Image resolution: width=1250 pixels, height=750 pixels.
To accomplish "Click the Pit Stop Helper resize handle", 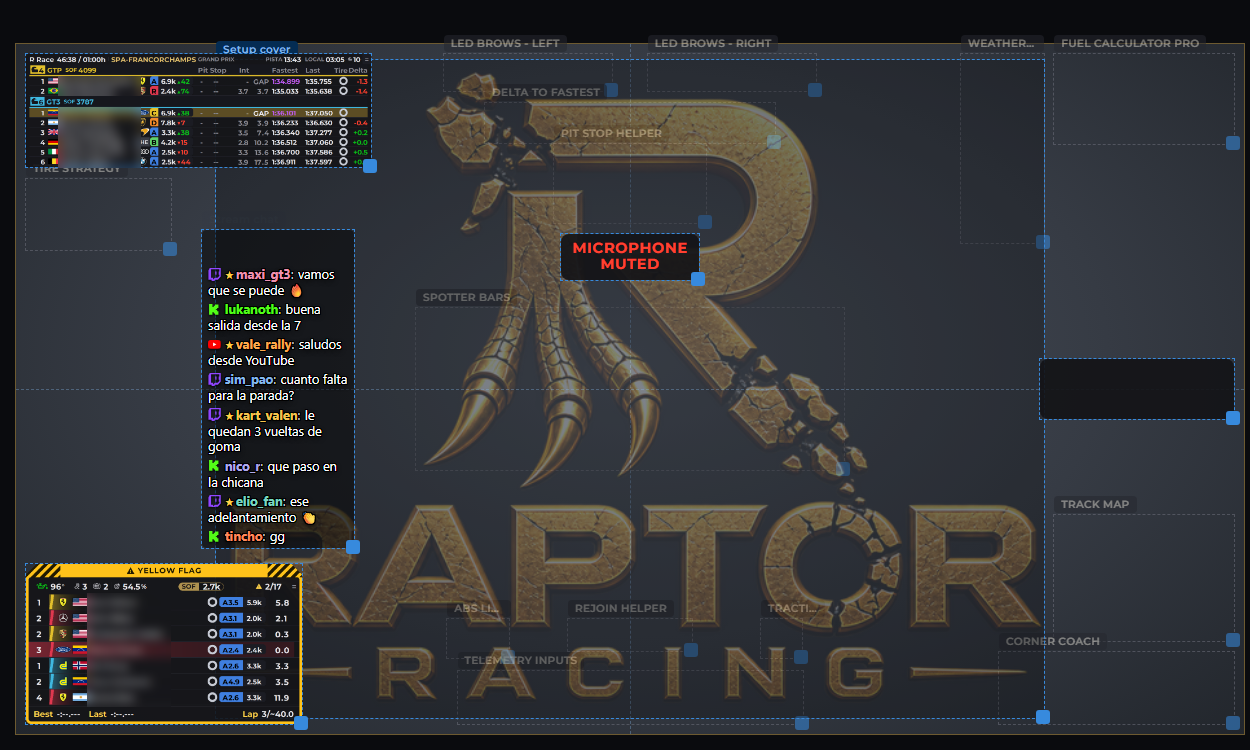I will [705, 222].
